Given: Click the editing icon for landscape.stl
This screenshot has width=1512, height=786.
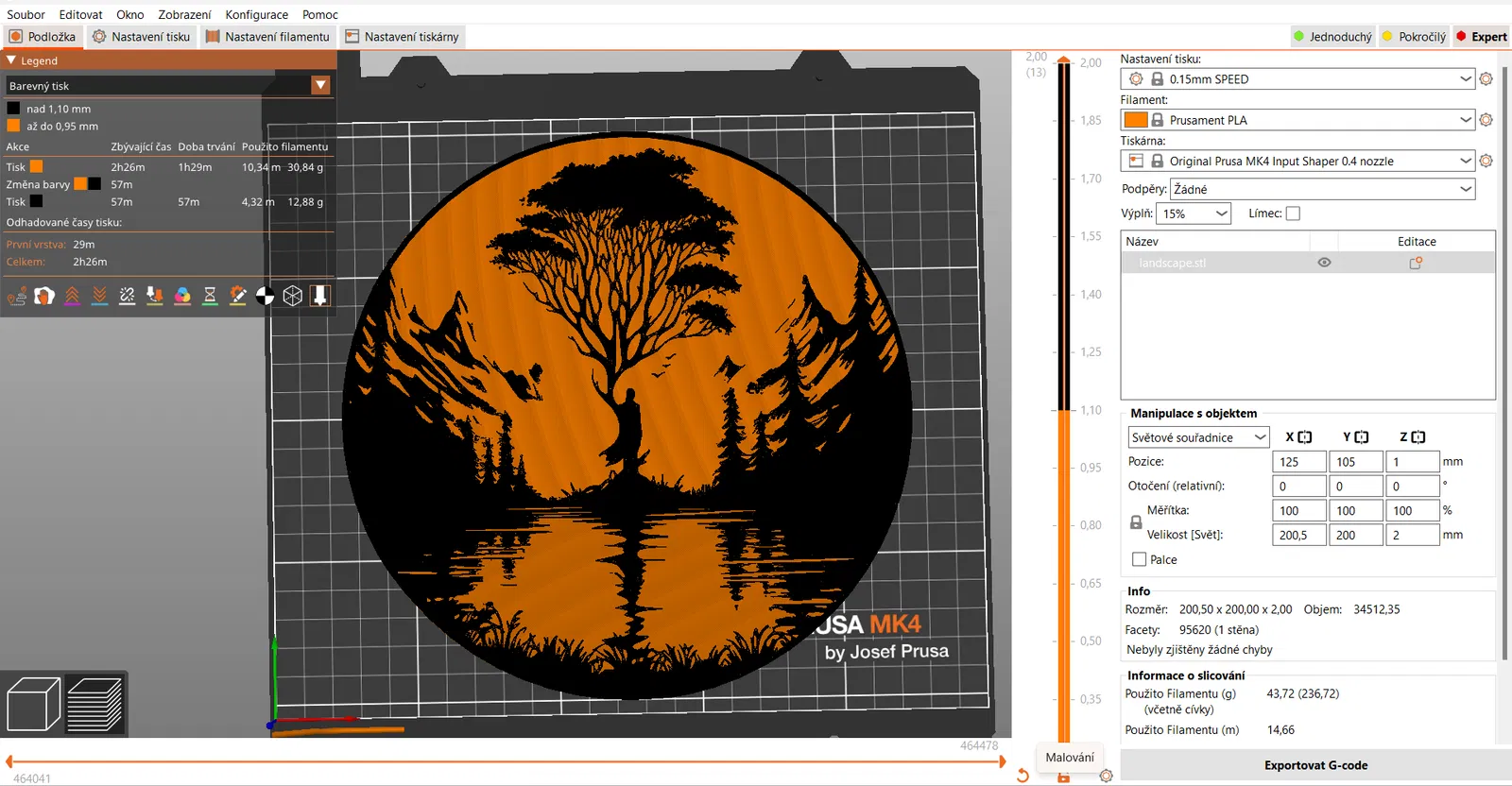Looking at the screenshot, I should tap(1416, 263).
